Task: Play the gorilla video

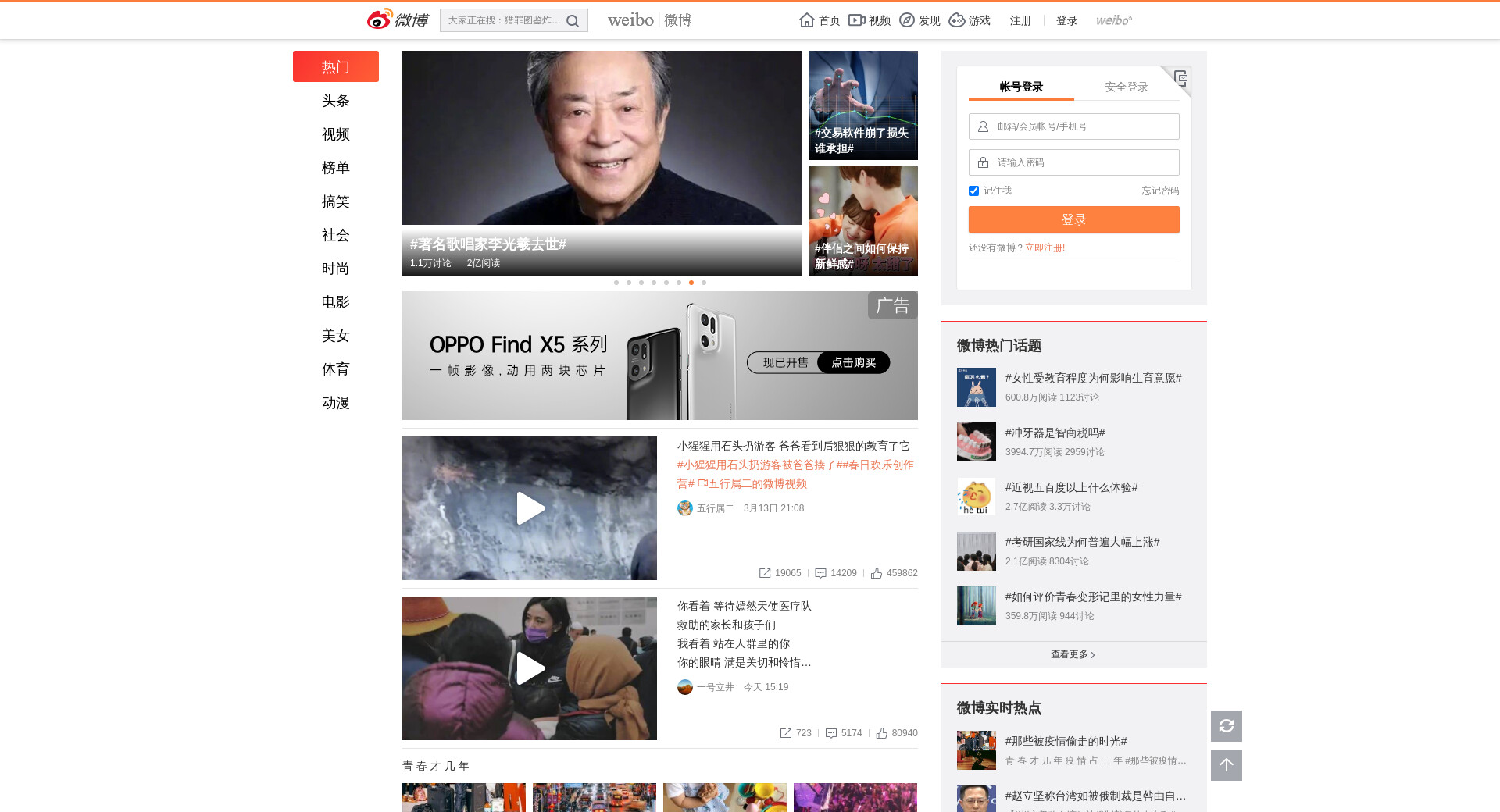Action: (530, 508)
